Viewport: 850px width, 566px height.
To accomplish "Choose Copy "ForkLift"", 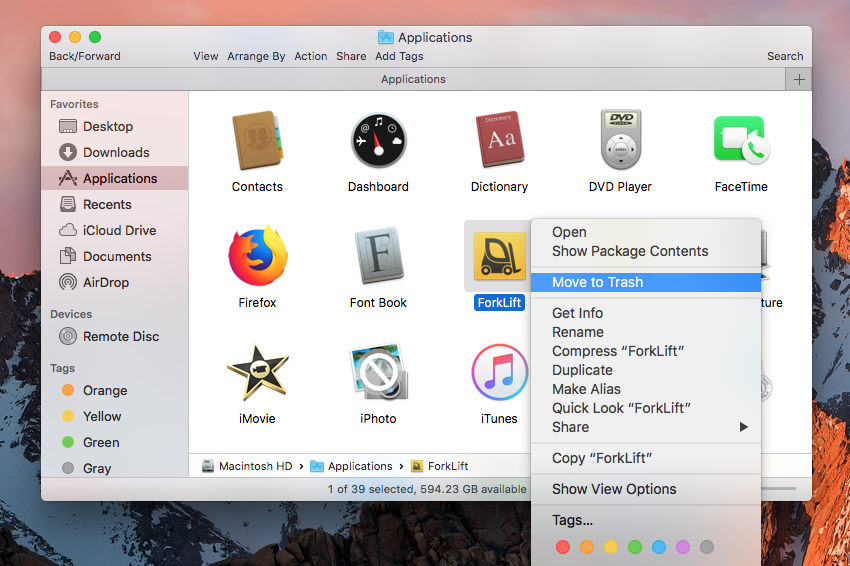I will [646, 459].
